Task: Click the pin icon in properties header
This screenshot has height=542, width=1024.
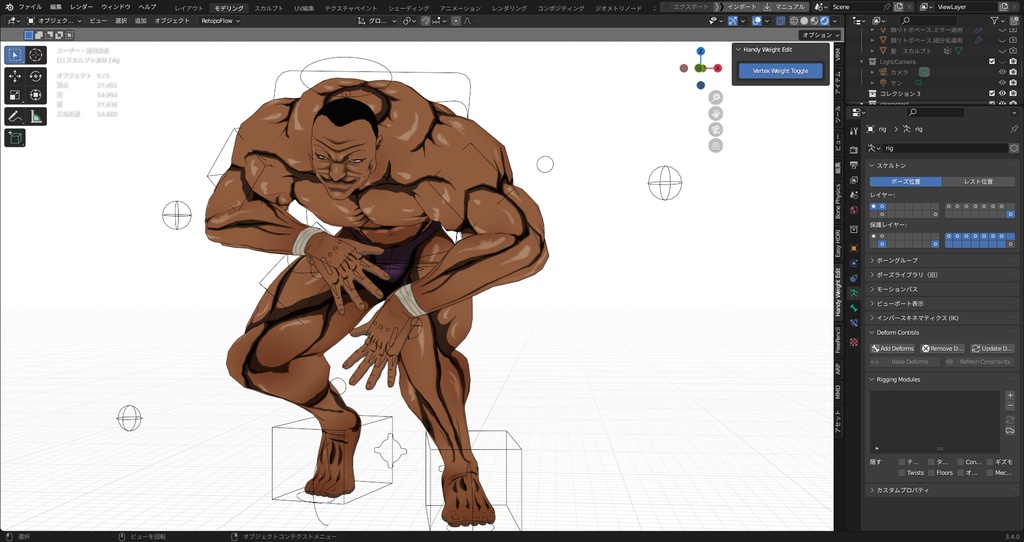Action: [x=1014, y=129]
